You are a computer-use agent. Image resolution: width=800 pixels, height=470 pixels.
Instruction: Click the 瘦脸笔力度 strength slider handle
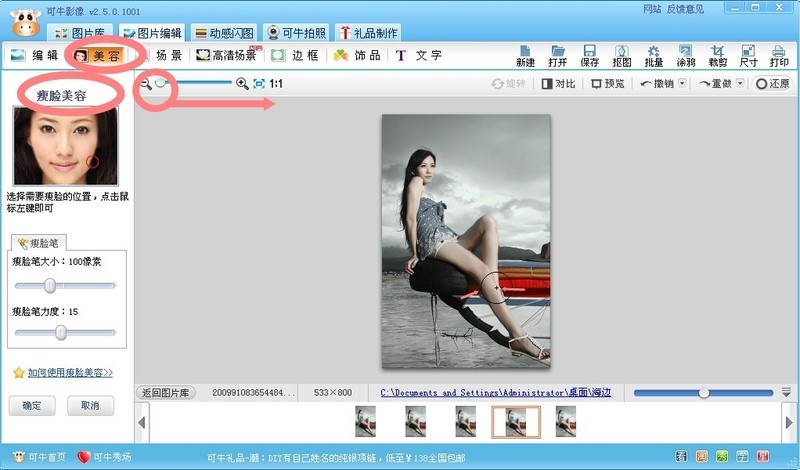(61, 333)
